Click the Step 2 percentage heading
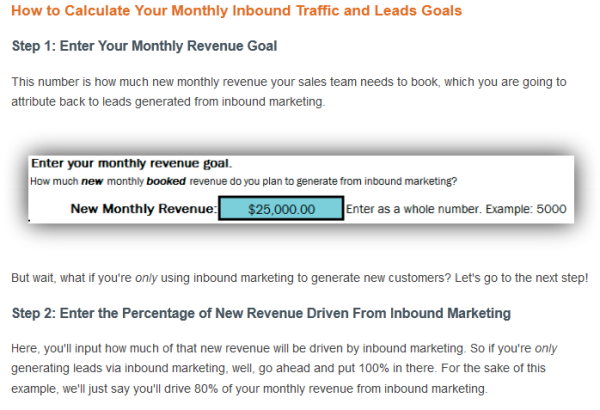Viewport: 600px width, 410px height. click(261, 313)
